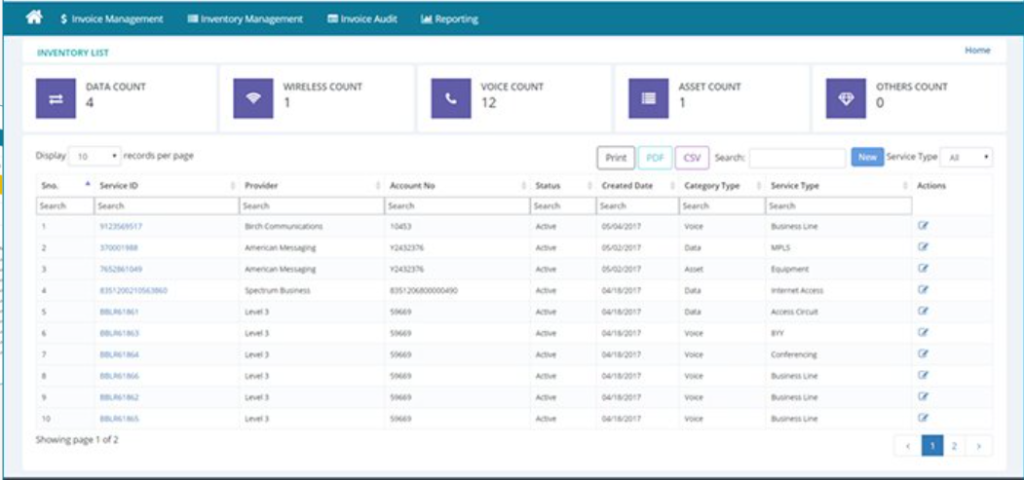Click the Home icon in navbar

click(34, 17)
